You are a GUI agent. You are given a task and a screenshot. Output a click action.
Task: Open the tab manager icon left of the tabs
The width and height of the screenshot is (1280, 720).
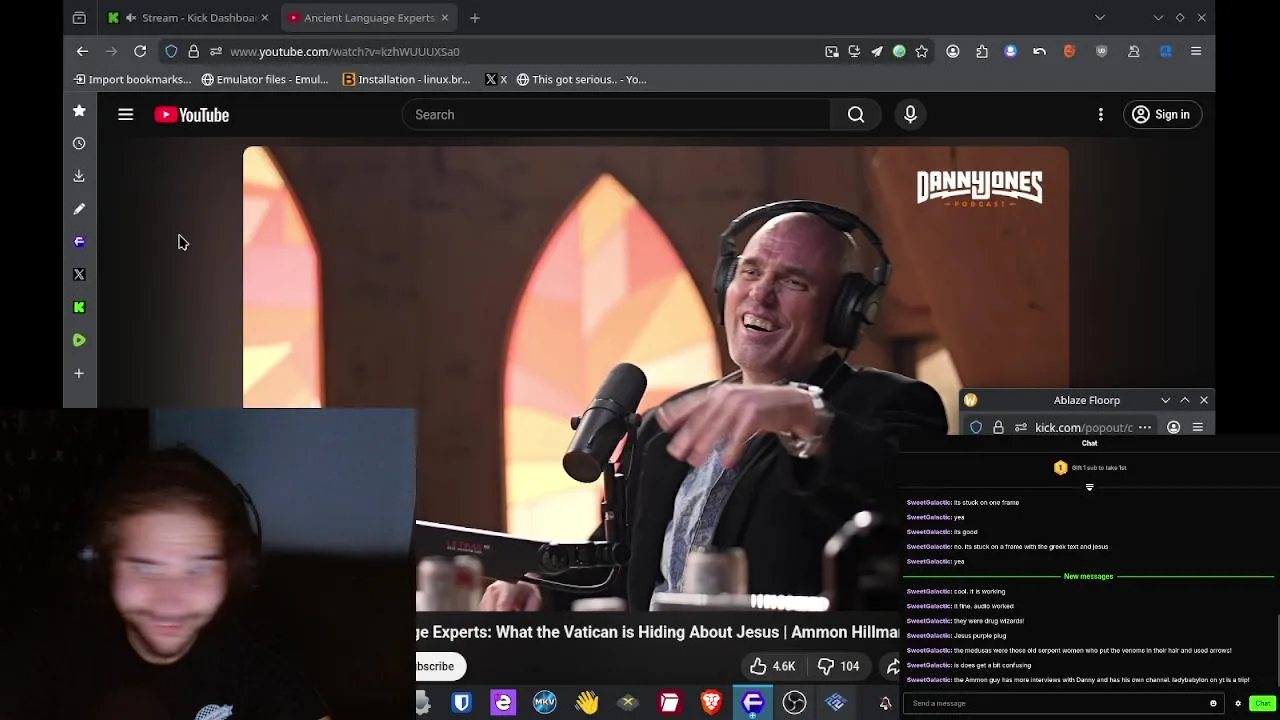pyautogui.click(x=79, y=17)
